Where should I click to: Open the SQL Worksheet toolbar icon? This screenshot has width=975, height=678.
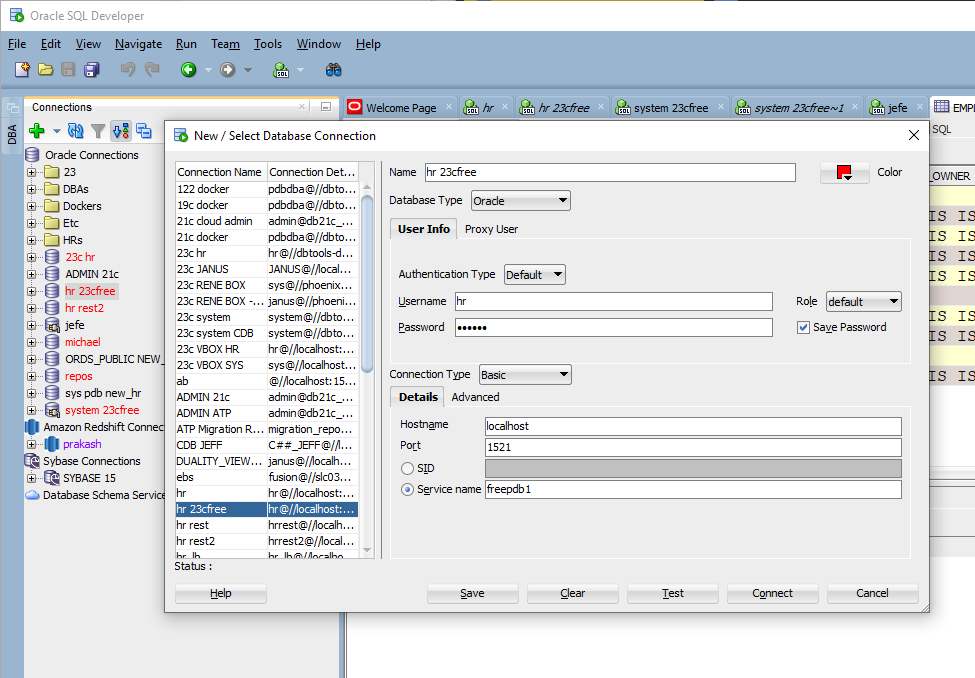pos(281,70)
